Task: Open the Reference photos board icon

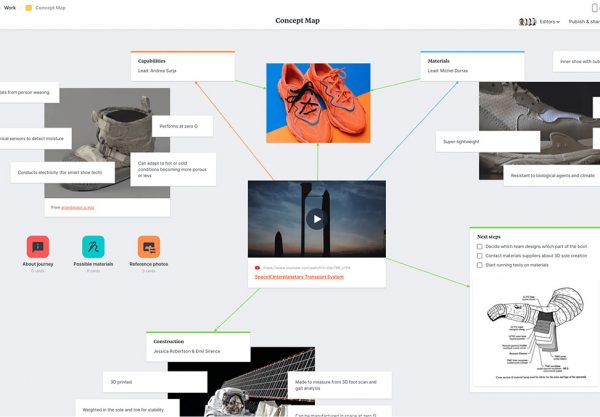Action: pos(149,247)
